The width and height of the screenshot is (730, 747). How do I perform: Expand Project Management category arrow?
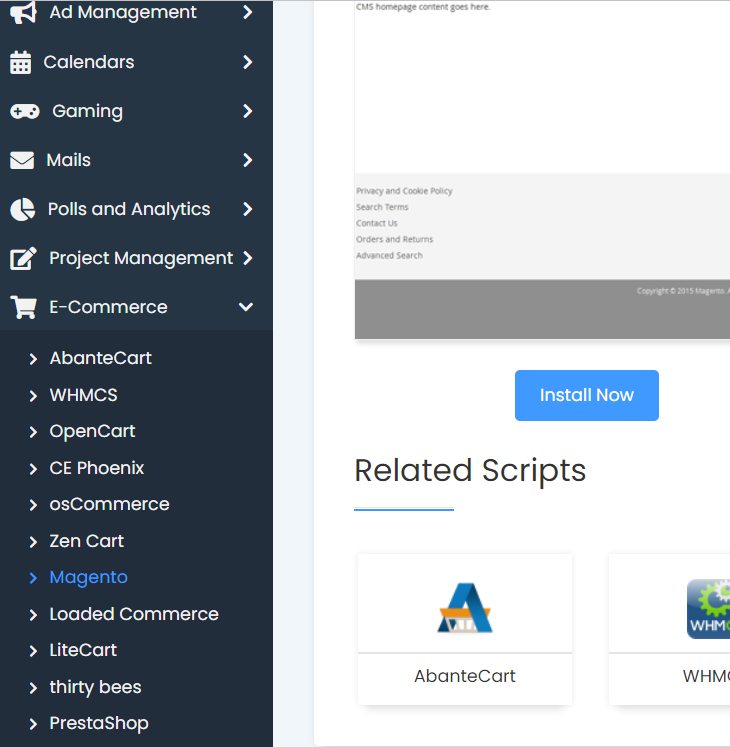point(247,258)
